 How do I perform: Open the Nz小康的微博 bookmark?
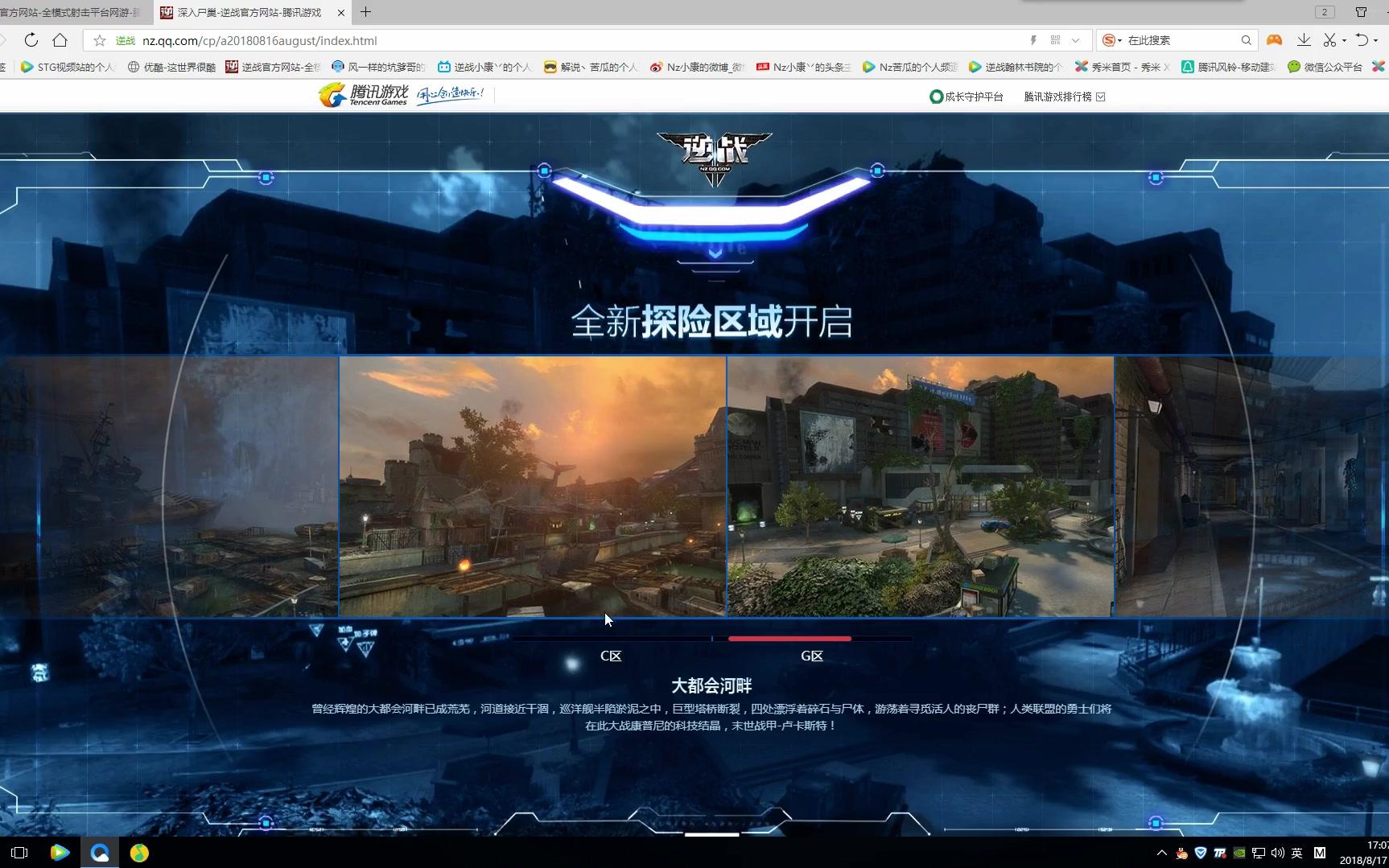point(697,67)
